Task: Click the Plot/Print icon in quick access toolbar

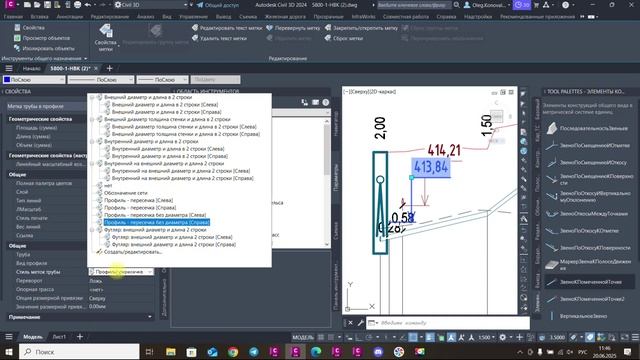Action: (x=78, y=5)
